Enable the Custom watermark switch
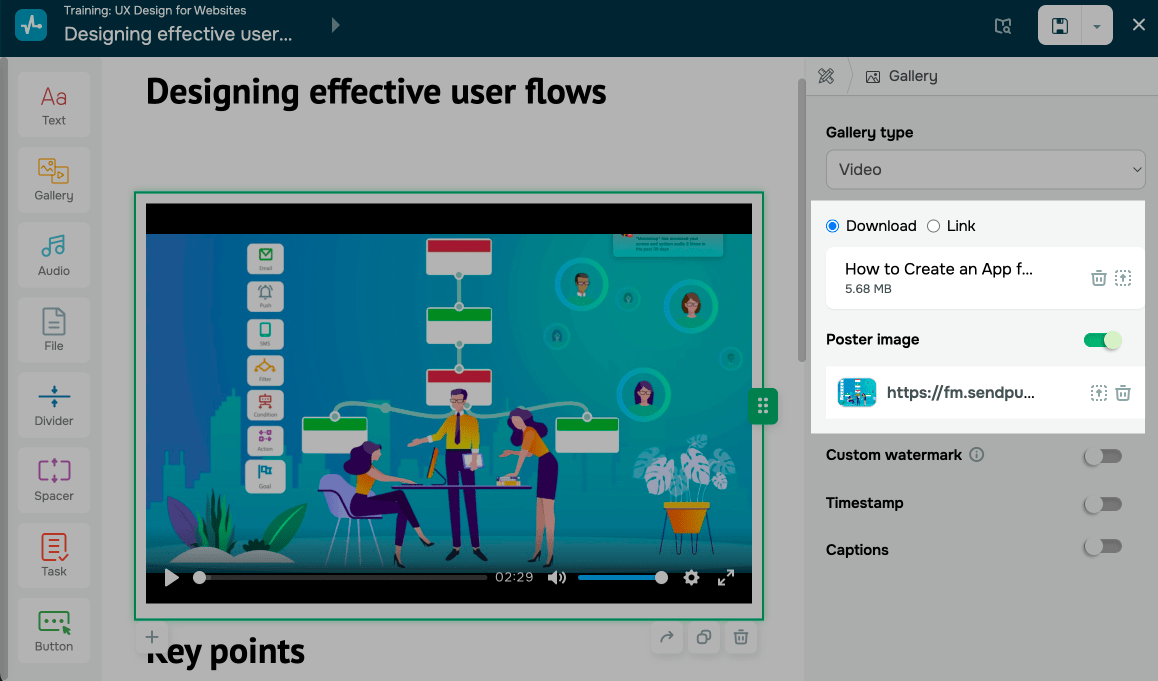The image size is (1158, 681). [1102, 455]
